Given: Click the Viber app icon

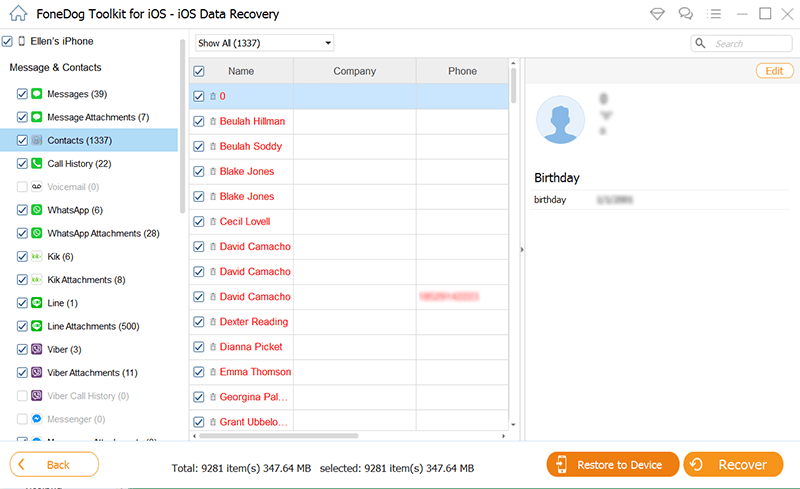Looking at the screenshot, I should [x=37, y=349].
